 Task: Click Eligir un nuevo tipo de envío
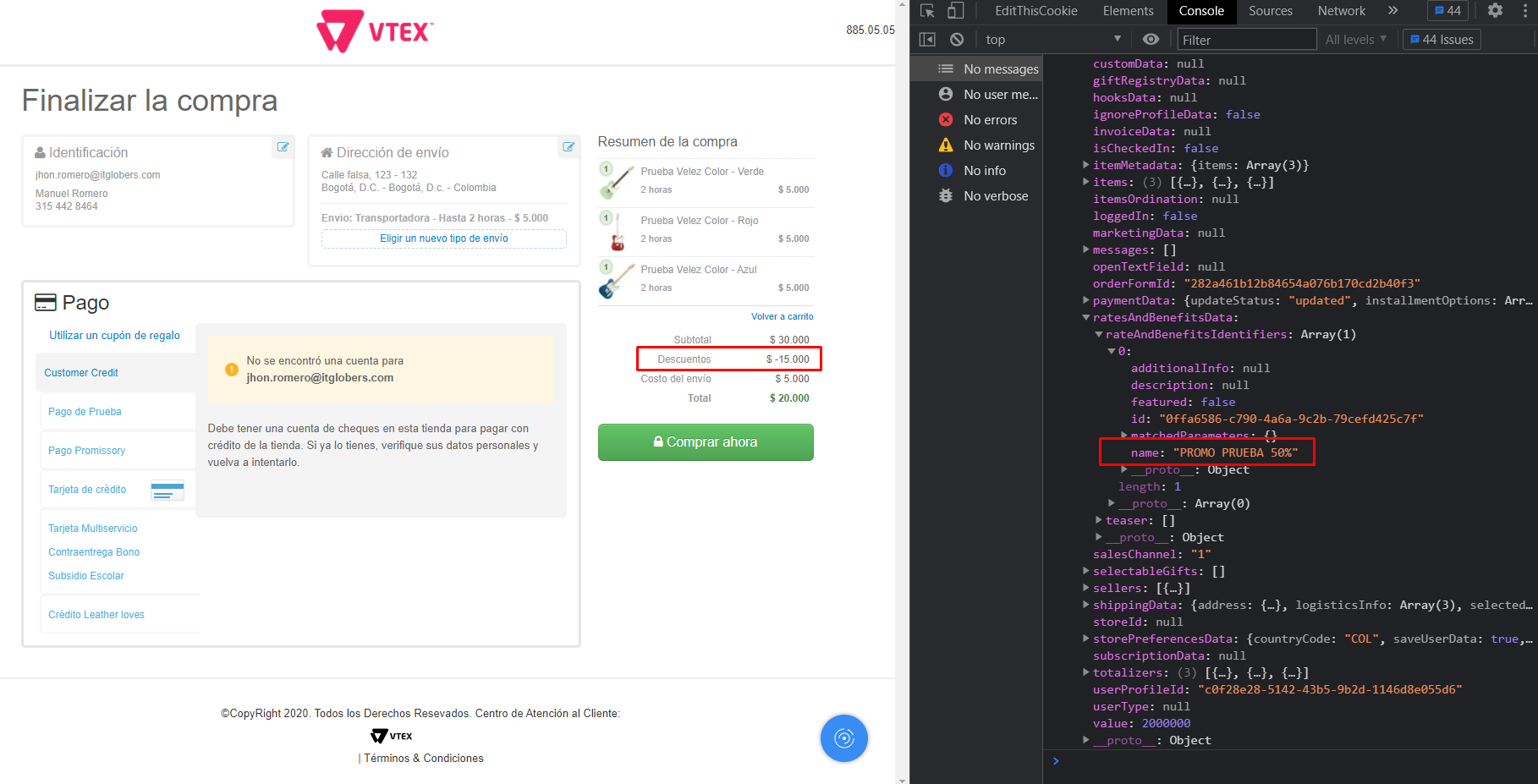444,238
